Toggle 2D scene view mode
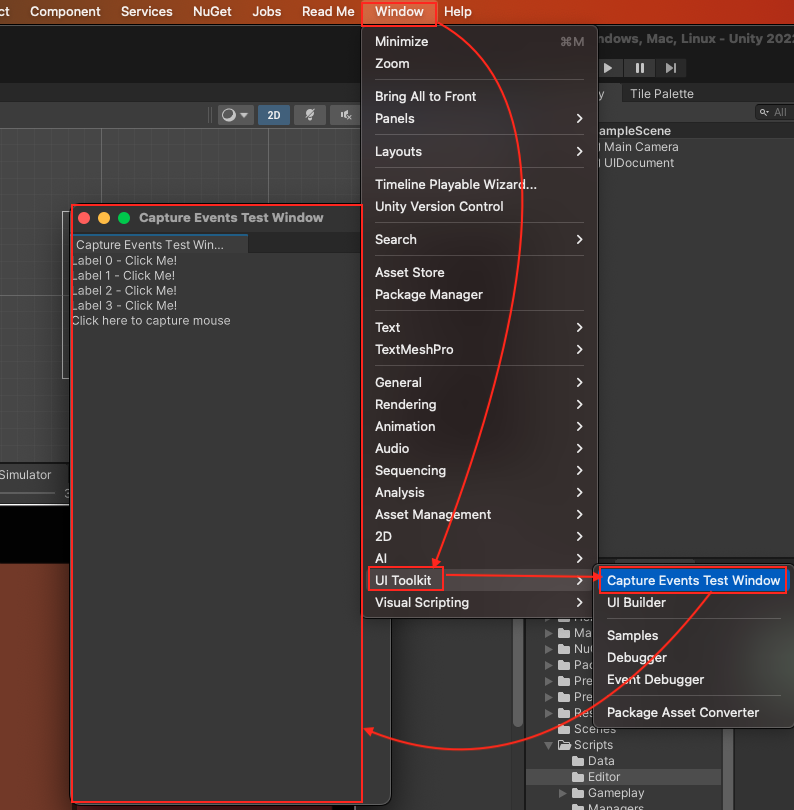The width and height of the screenshot is (794, 810). tap(273, 115)
